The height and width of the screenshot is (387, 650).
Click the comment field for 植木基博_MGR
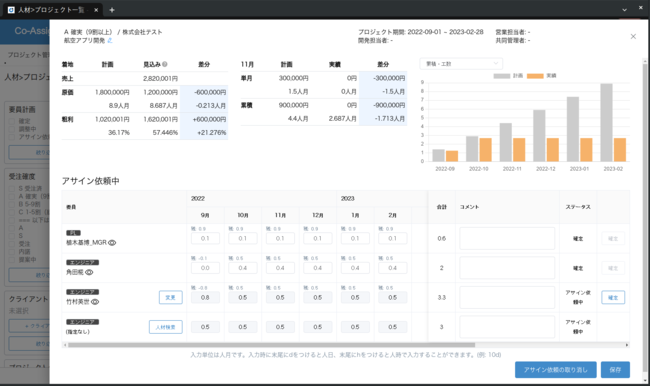[507, 238]
